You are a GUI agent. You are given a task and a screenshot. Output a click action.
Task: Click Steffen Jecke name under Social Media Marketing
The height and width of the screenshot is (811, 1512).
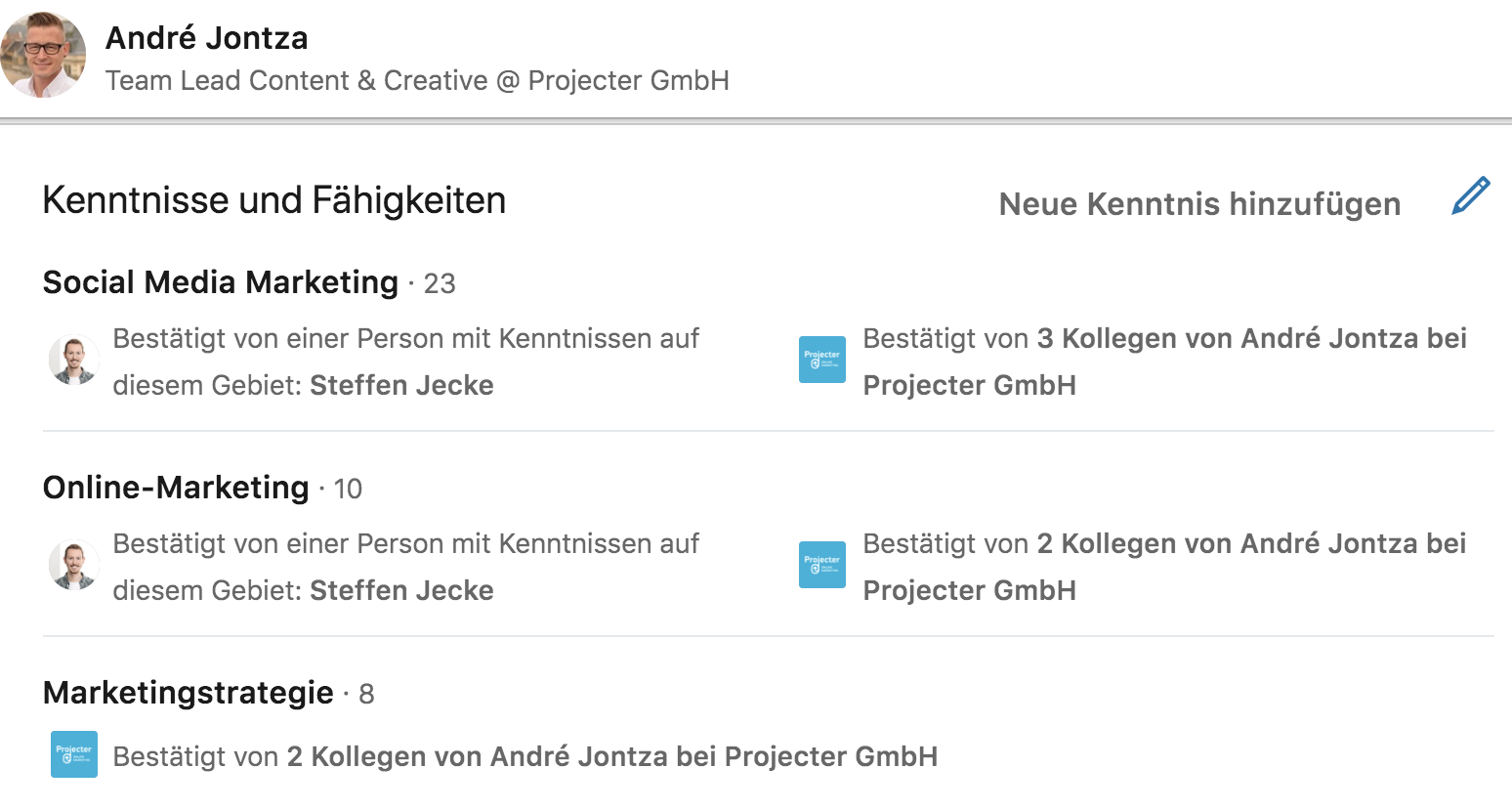(x=401, y=385)
